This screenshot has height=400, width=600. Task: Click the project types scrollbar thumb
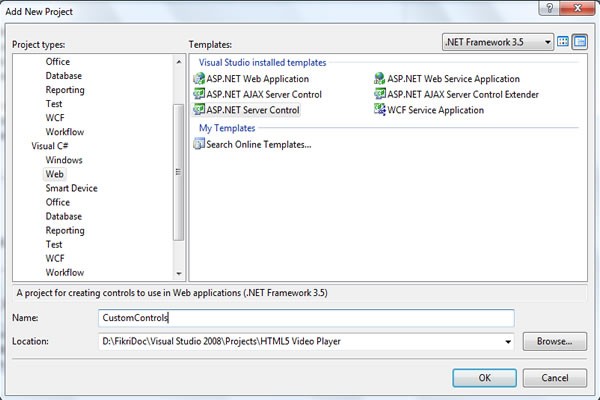(178, 172)
